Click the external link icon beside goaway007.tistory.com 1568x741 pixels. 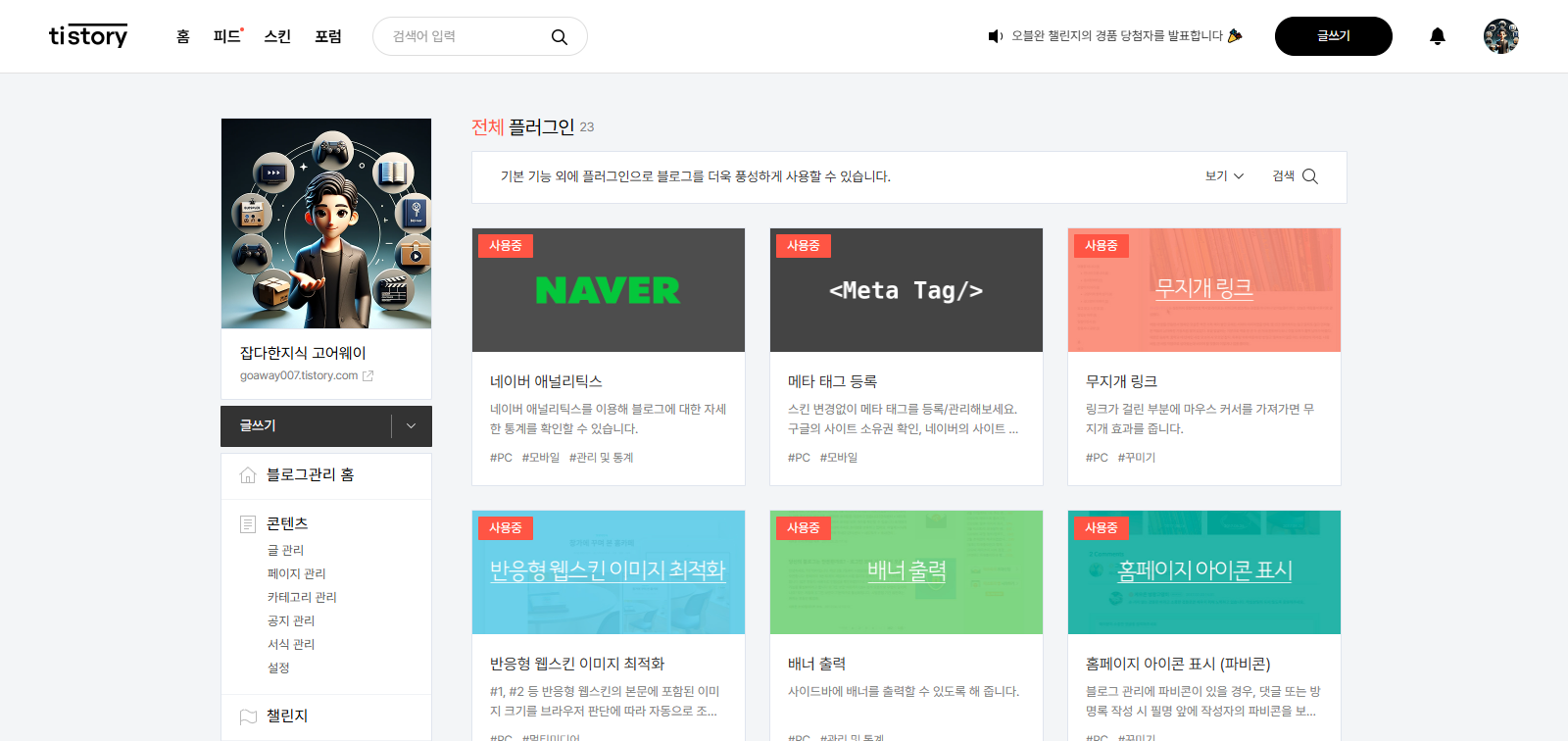367,375
